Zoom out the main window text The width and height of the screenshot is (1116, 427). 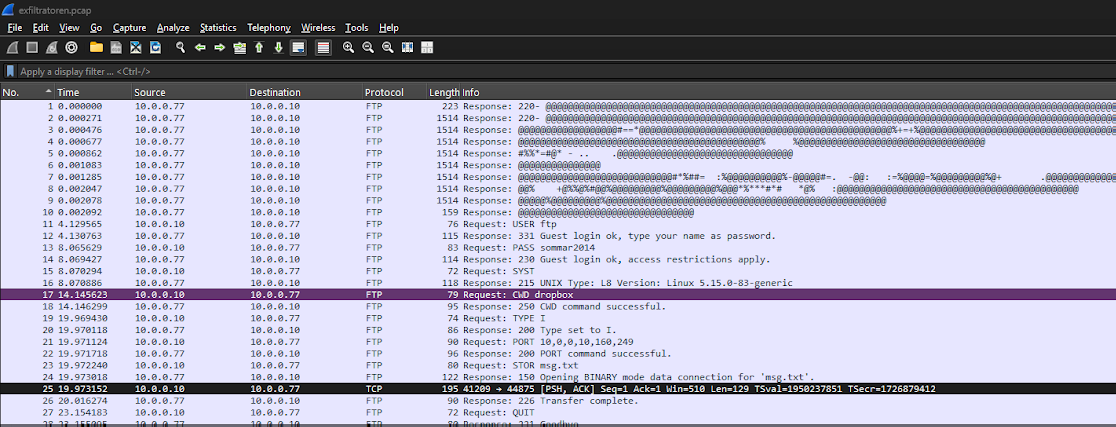point(368,48)
